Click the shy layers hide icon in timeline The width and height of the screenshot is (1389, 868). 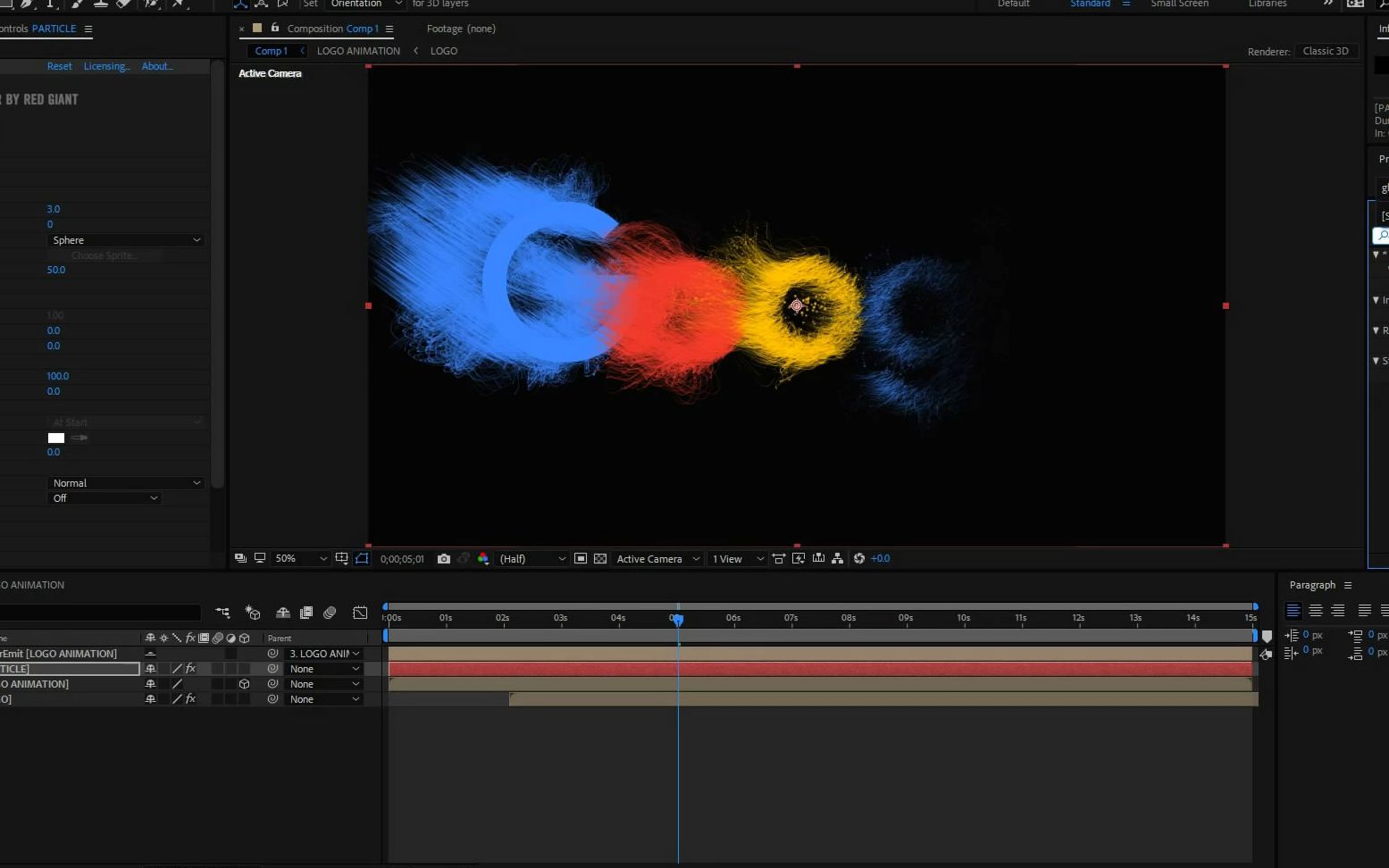tap(283, 613)
